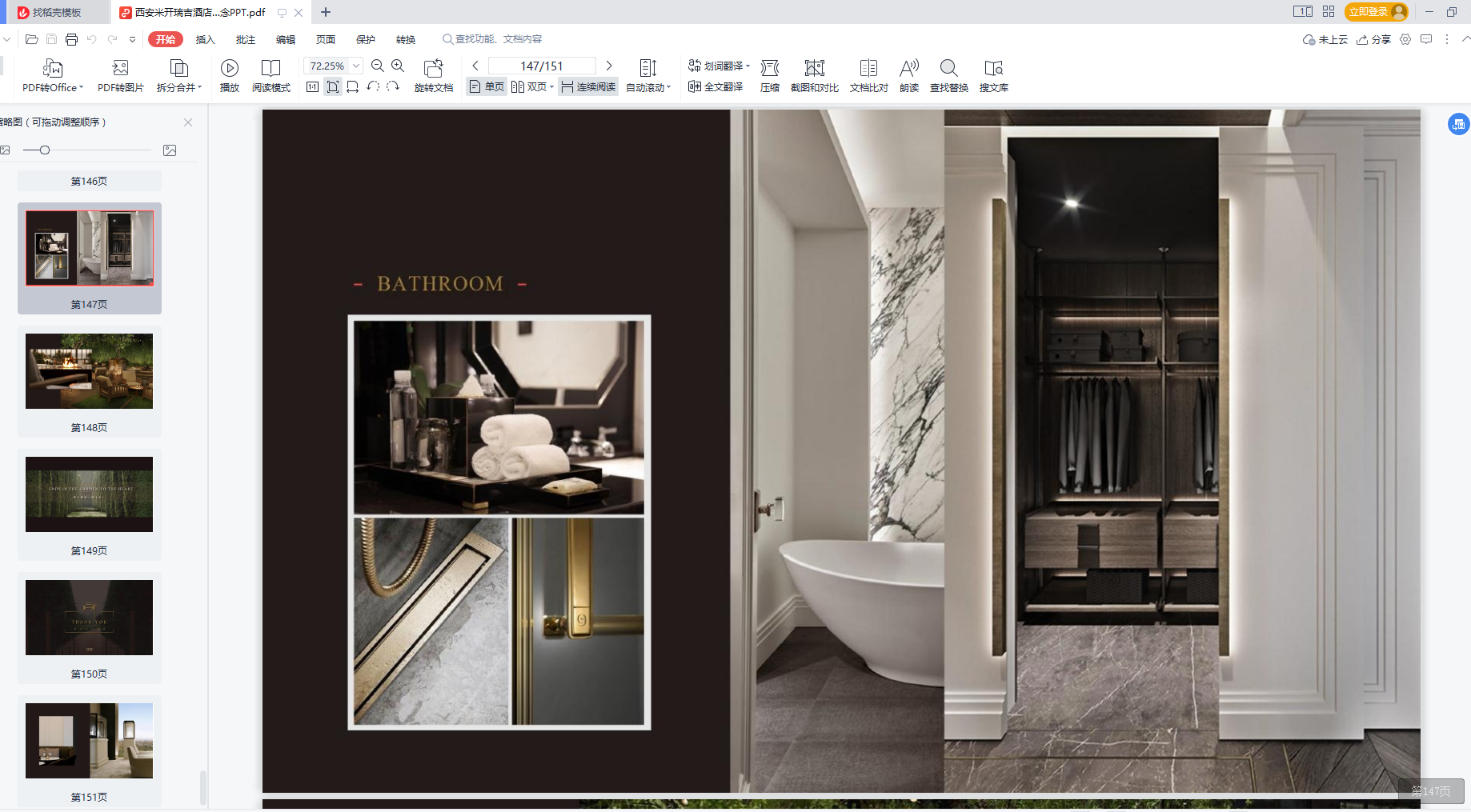Toggle 连续阅读 continuous reading mode
This screenshot has width=1471, height=812.
coord(588,87)
